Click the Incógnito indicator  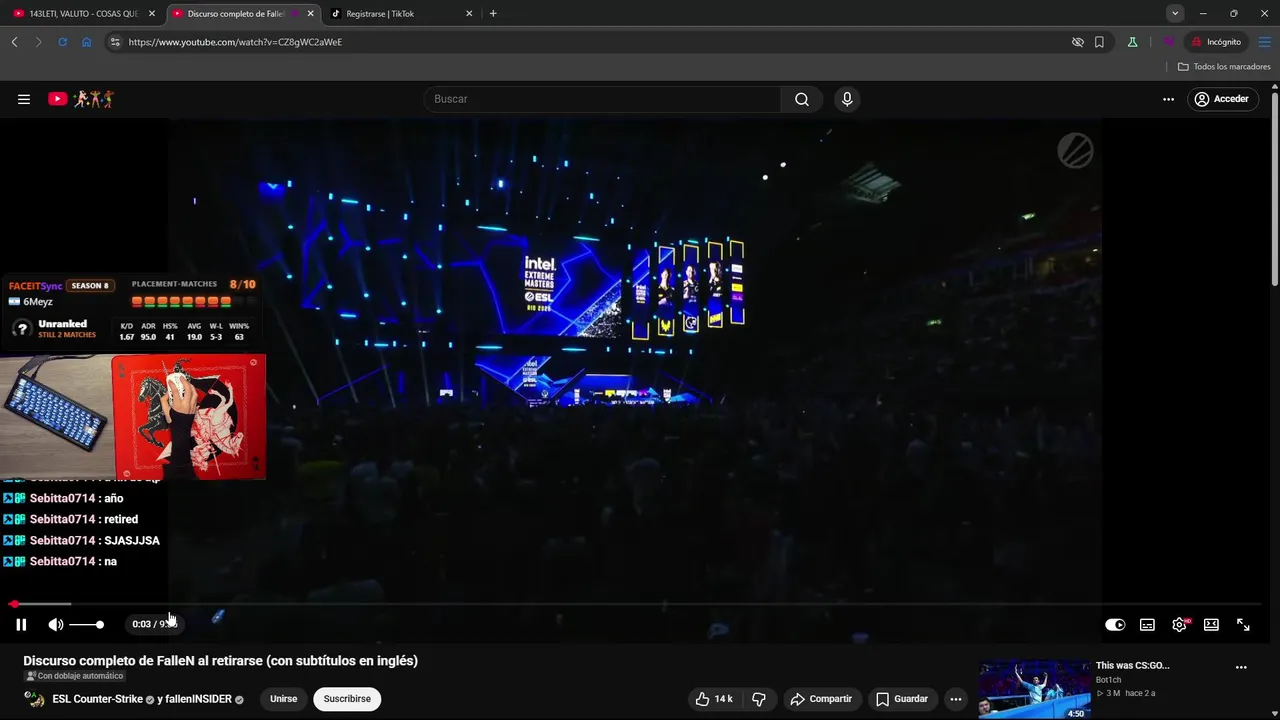coord(1215,42)
